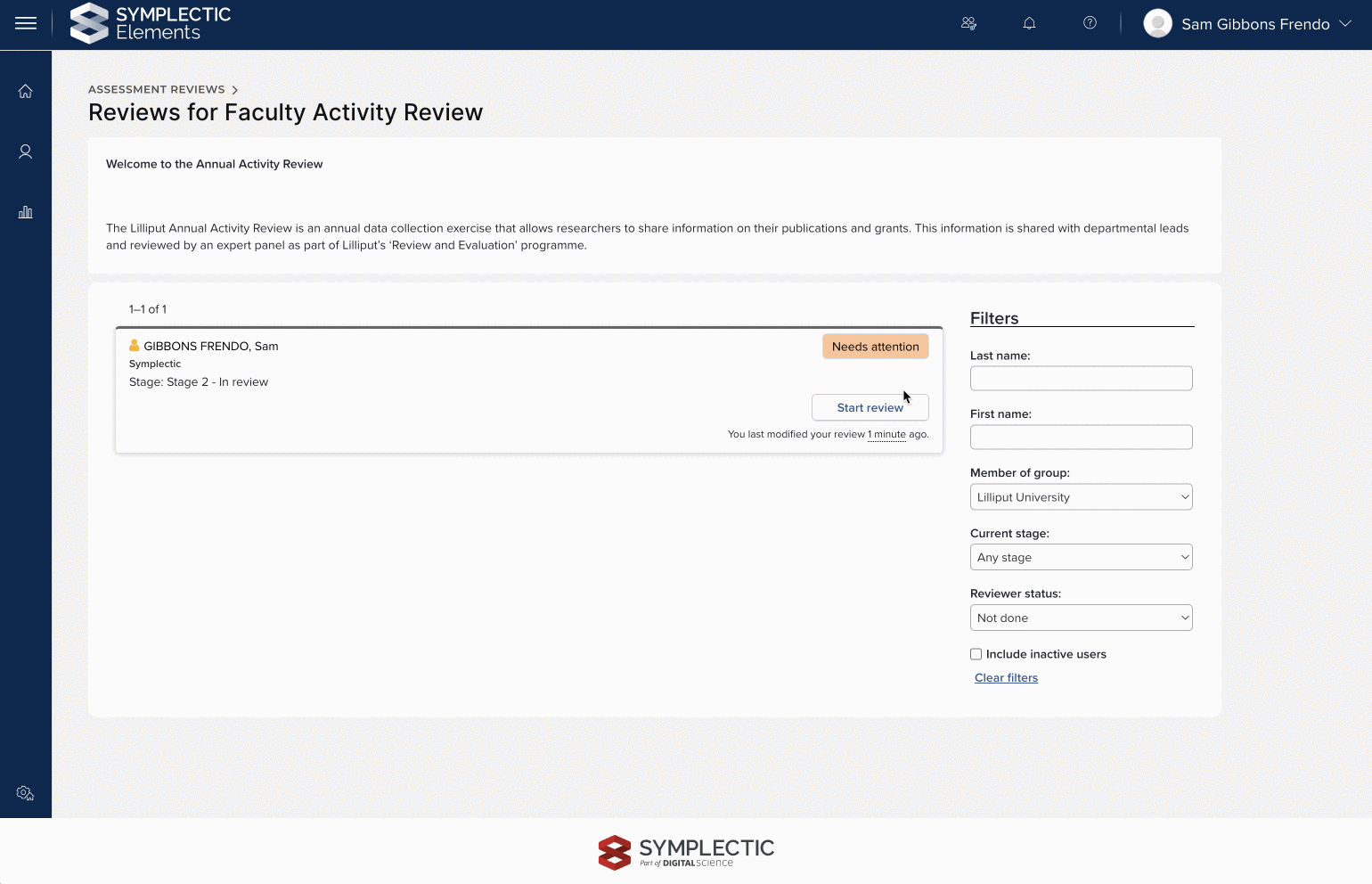The width and height of the screenshot is (1372, 884).
Task: Open the Reviewer status dropdown
Action: [x=1081, y=618]
